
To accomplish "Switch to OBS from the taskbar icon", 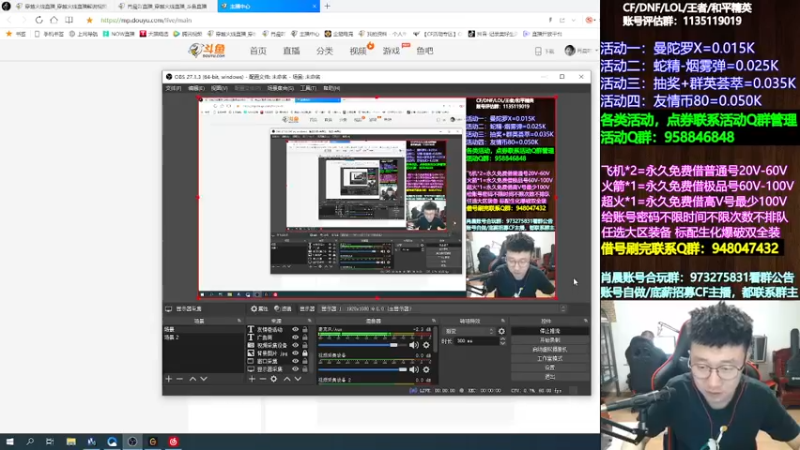I will [x=132, y=442].
